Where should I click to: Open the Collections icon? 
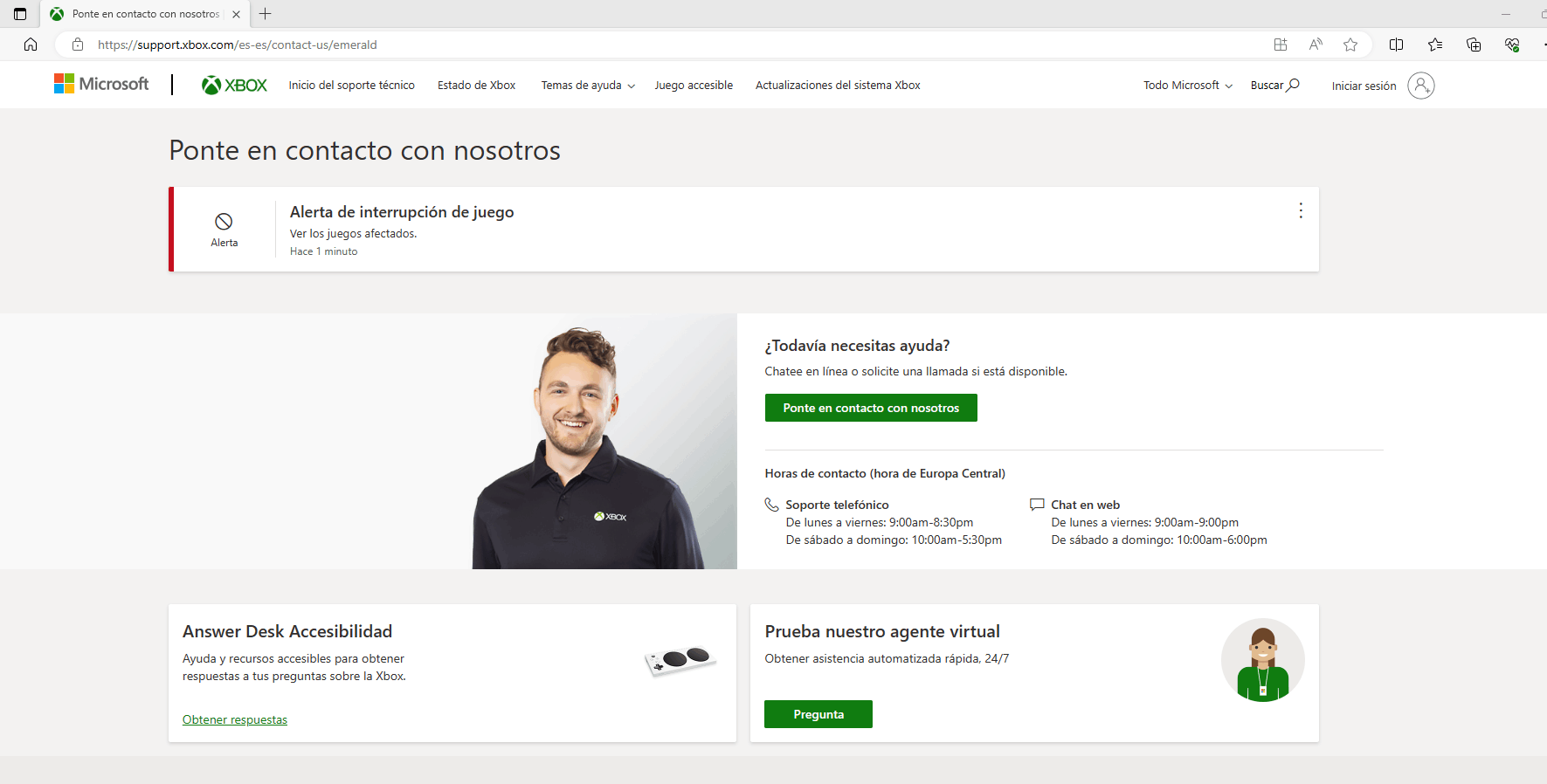[1474, 45]
